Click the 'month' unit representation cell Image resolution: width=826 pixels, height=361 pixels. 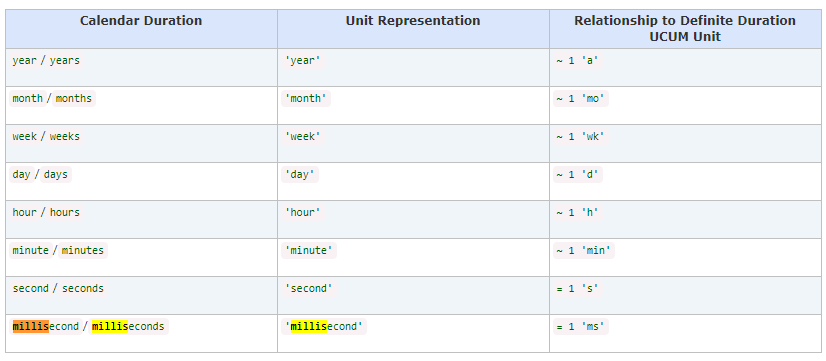[x=306, y=99]
